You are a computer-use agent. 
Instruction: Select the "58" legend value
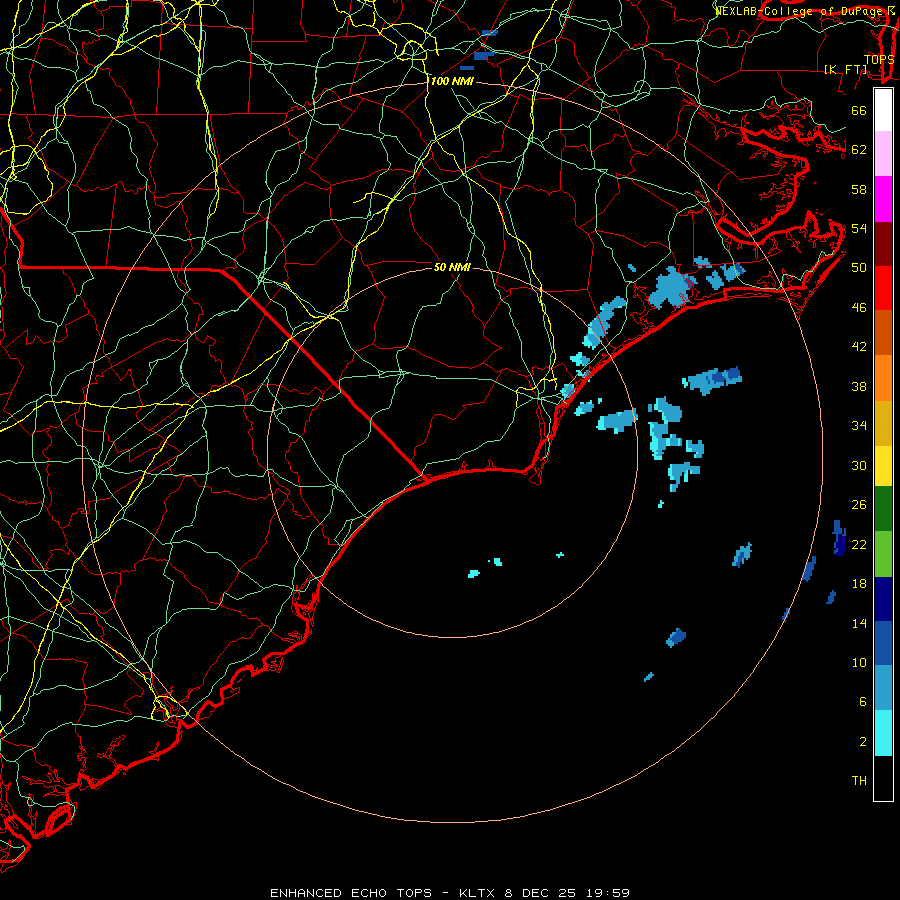click(859, 189)
